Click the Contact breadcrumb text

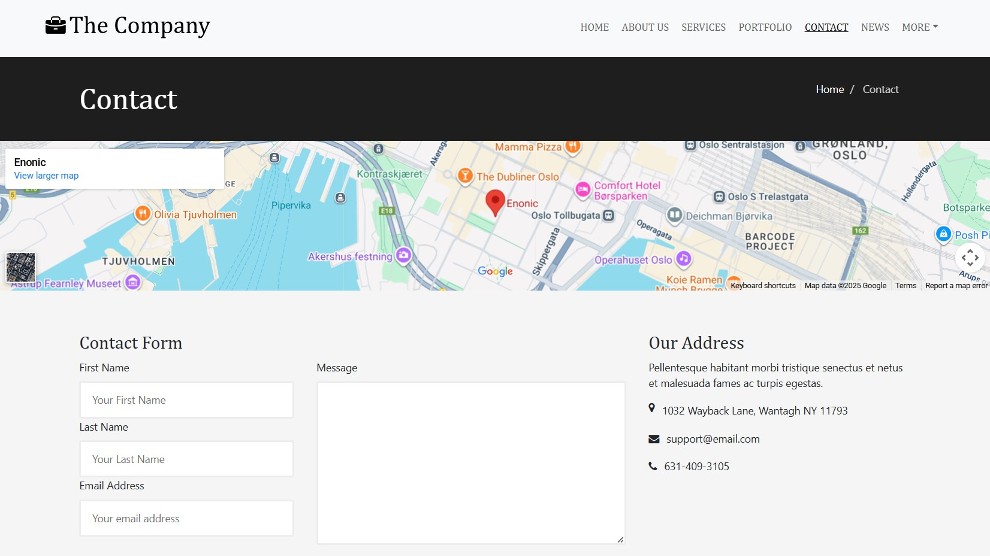click(x=880, y=89)
